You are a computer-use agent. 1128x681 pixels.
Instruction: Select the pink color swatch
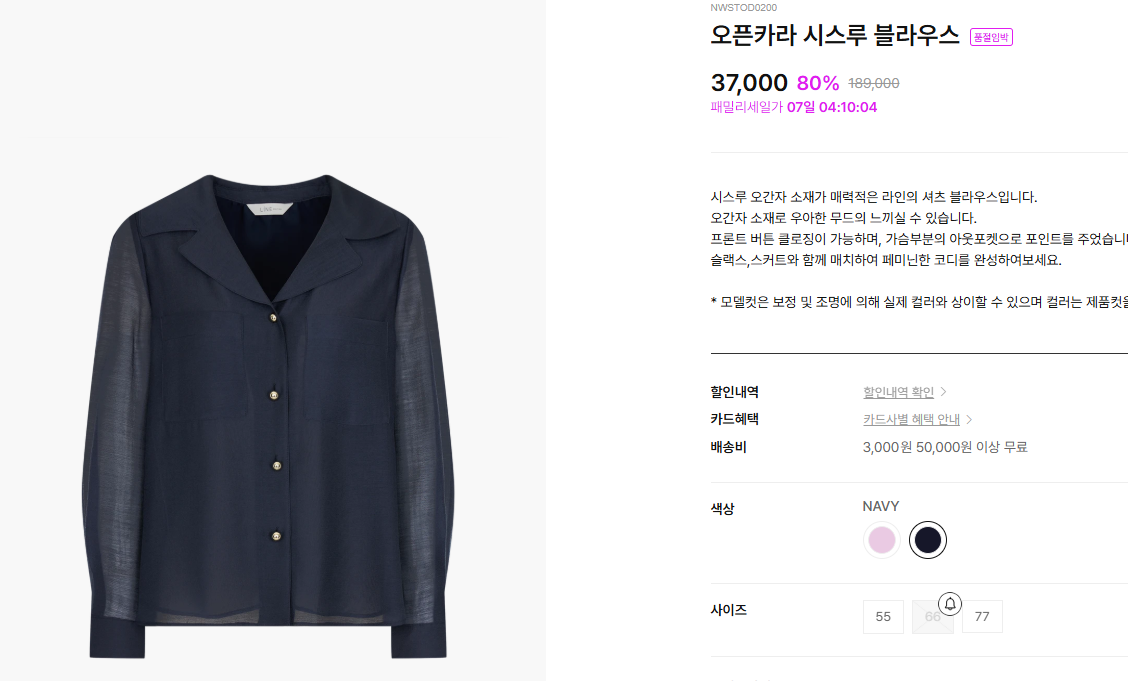pyautogui.click(x=881, y=540)
